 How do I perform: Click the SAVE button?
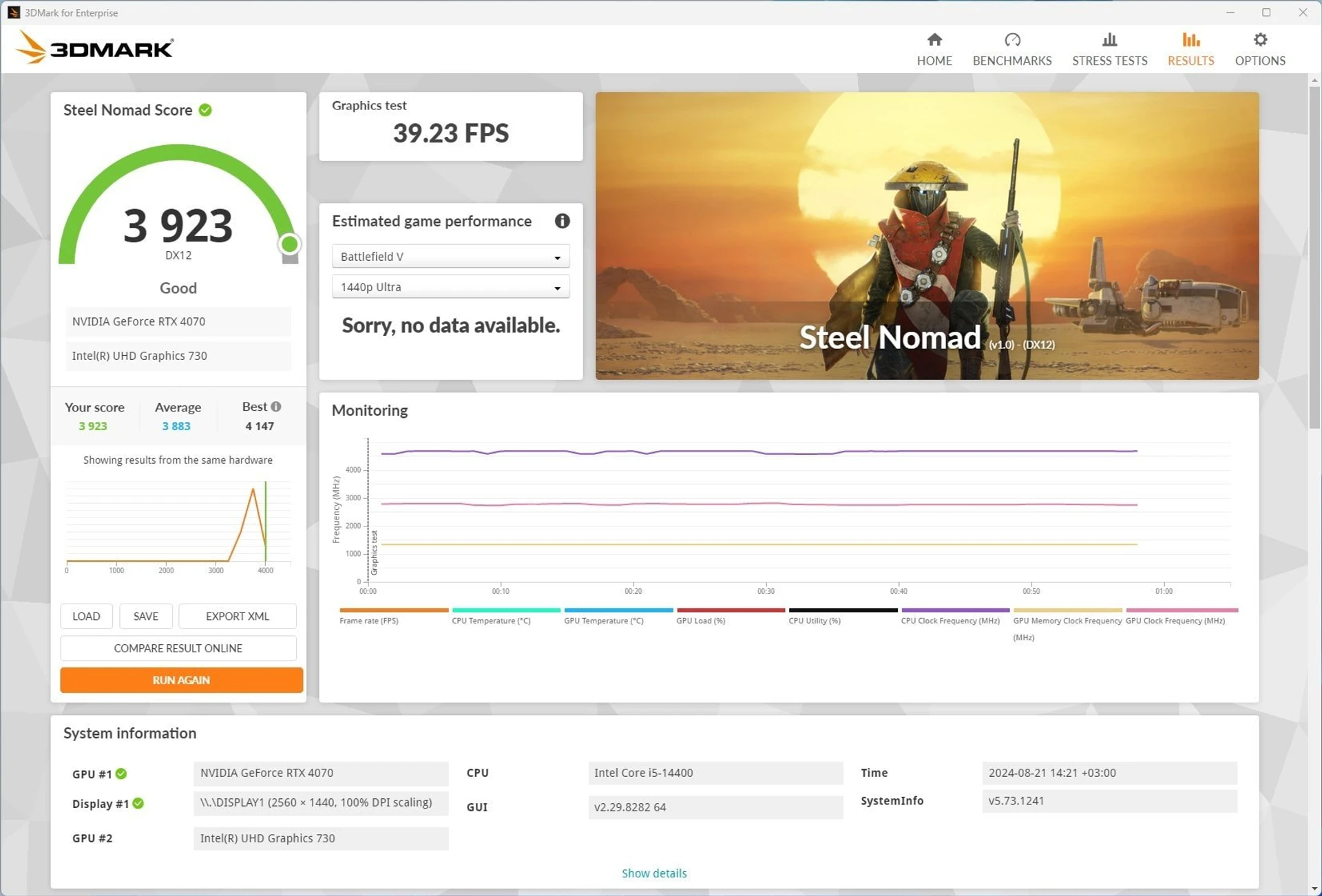tap(145, 616)
